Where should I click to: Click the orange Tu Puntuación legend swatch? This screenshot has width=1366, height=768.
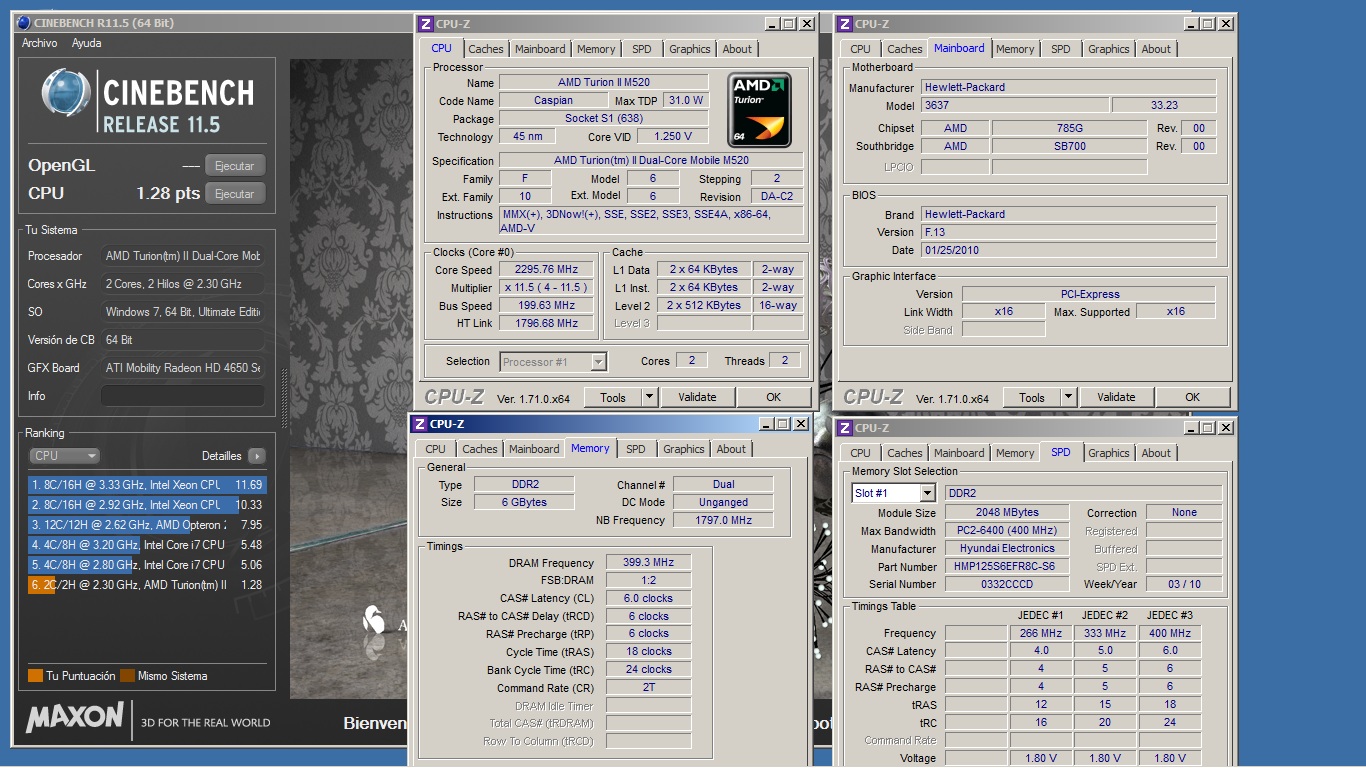35,676
